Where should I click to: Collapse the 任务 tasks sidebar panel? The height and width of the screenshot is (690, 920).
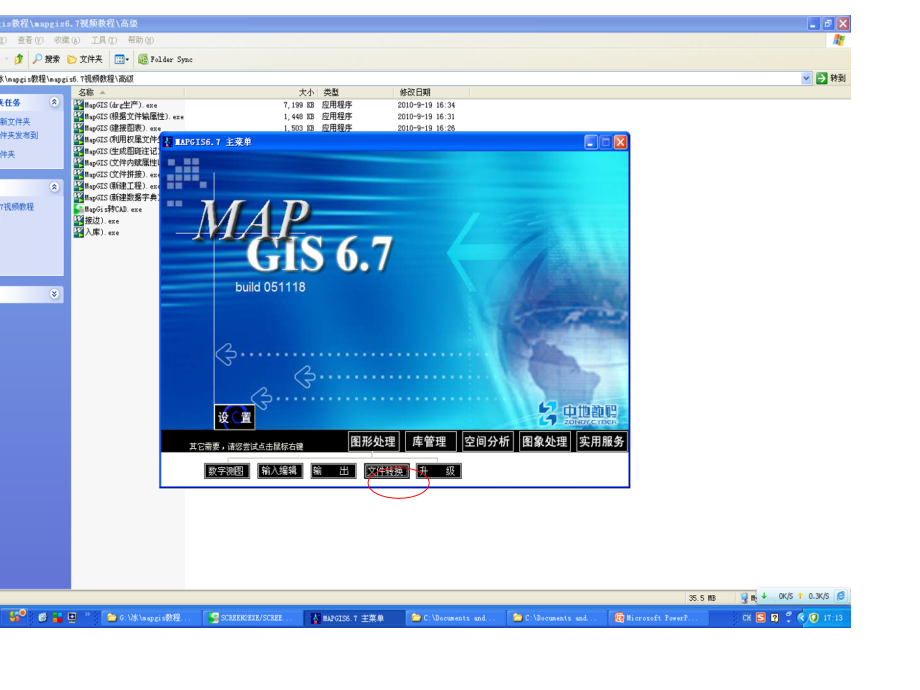tap(54, 102)
